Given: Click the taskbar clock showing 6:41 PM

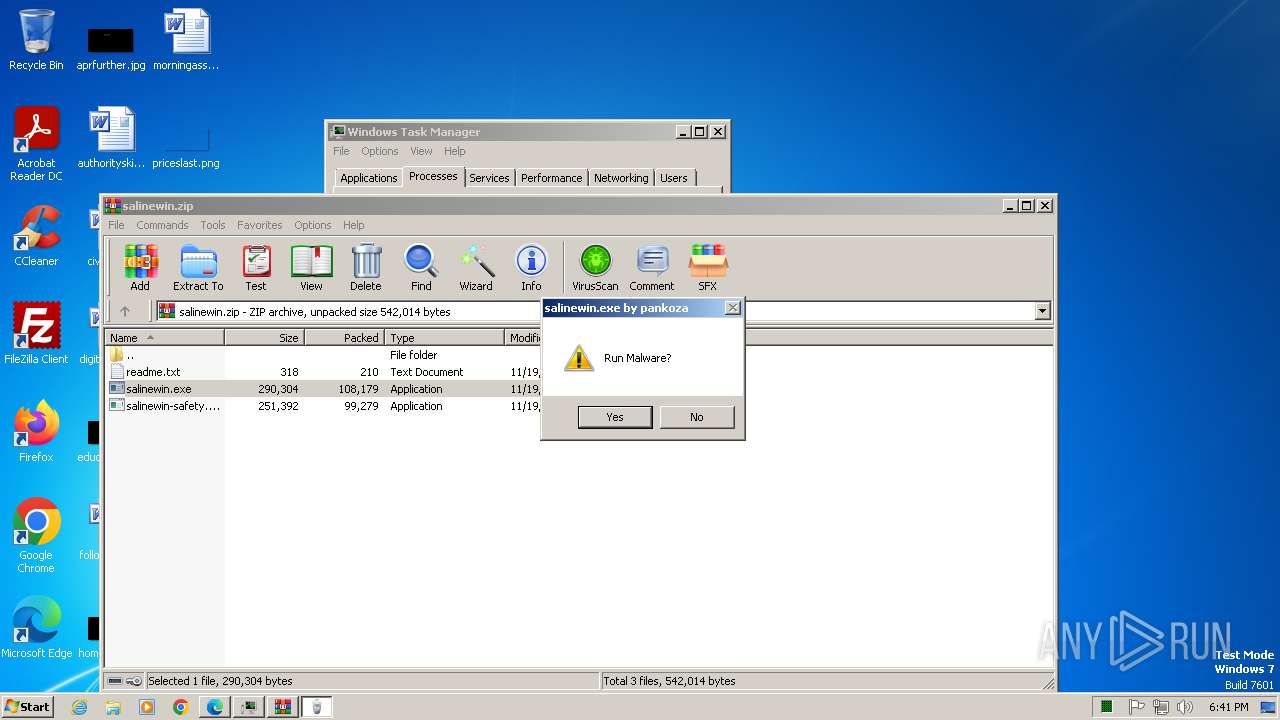Looking at the screenshot, I should [1228, 707].
